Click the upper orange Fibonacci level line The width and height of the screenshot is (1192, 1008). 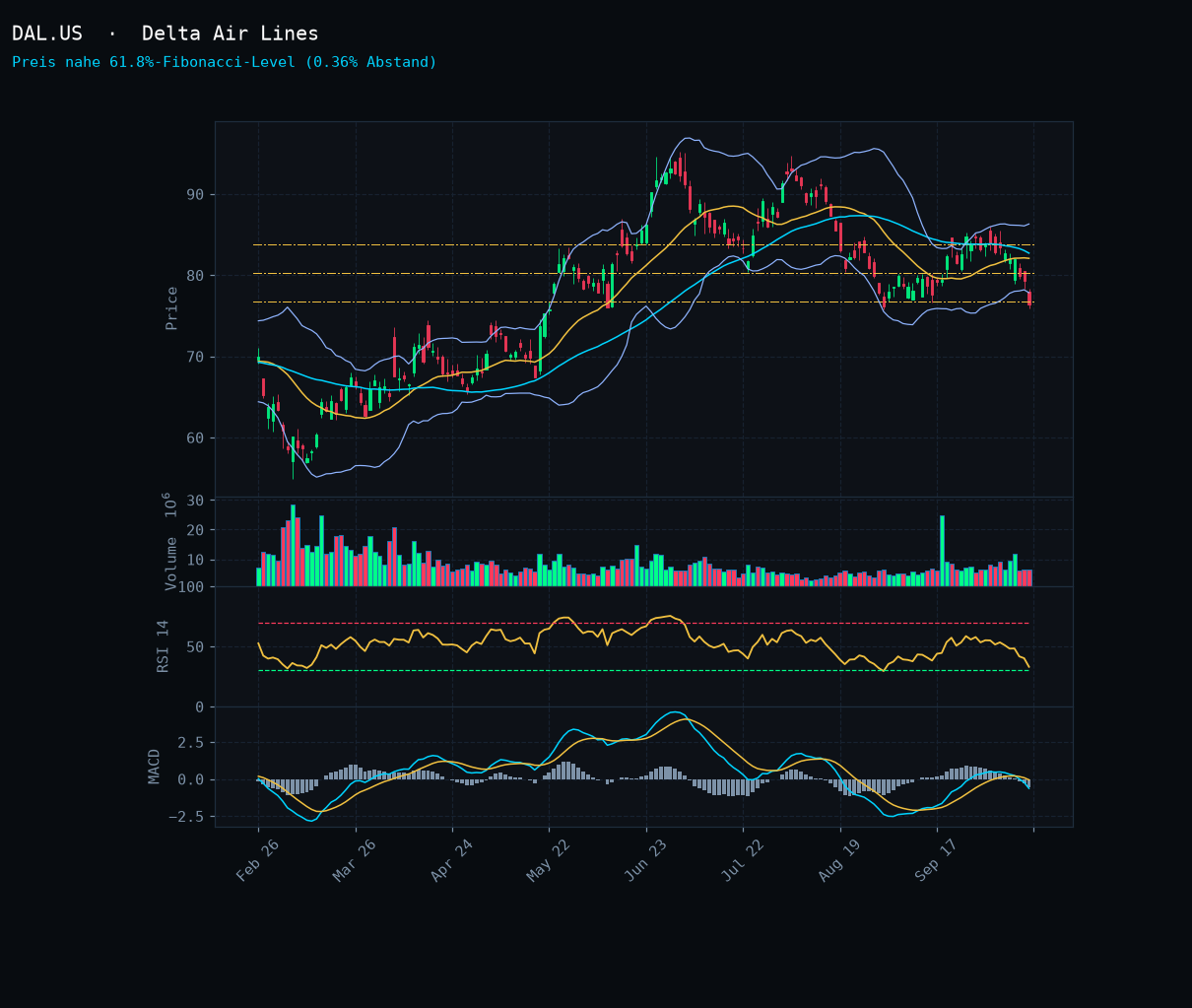pos(643,244)
